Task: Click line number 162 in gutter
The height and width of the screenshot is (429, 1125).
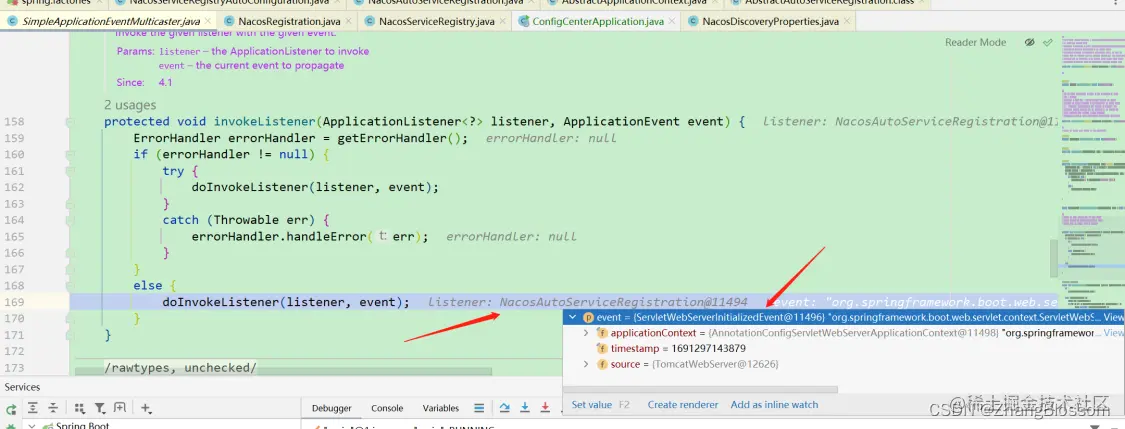Action: (x=14, y=187)
